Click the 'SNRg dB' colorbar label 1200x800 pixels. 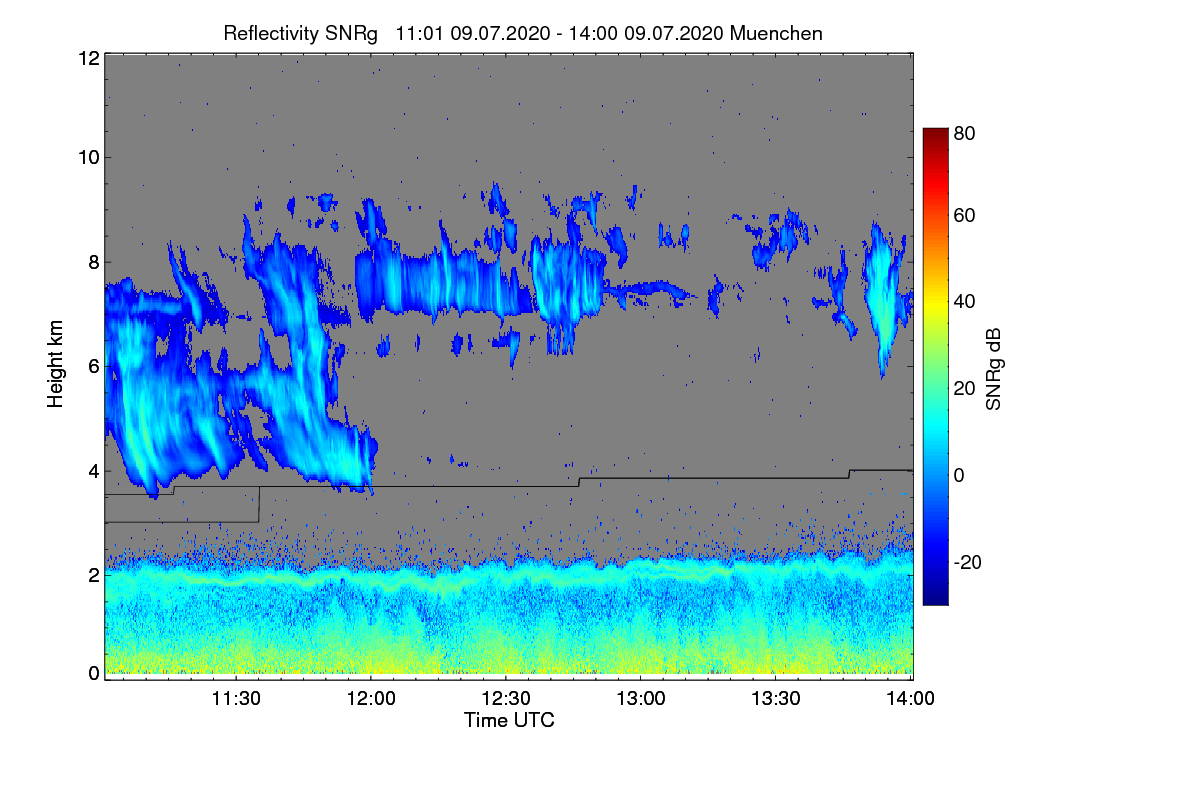click(993, 368)
